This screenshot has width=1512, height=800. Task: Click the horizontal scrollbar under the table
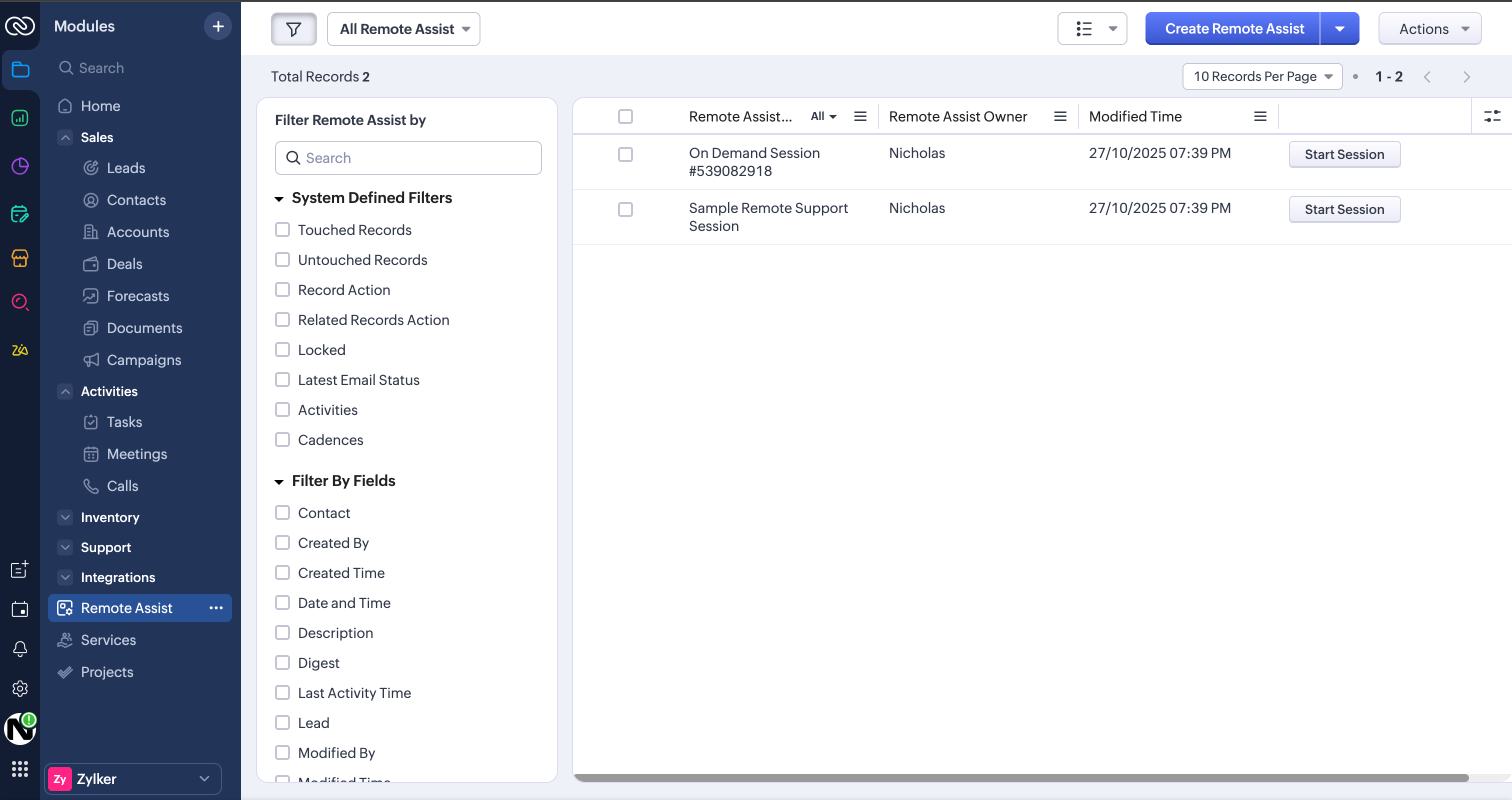pos(1021,777)
